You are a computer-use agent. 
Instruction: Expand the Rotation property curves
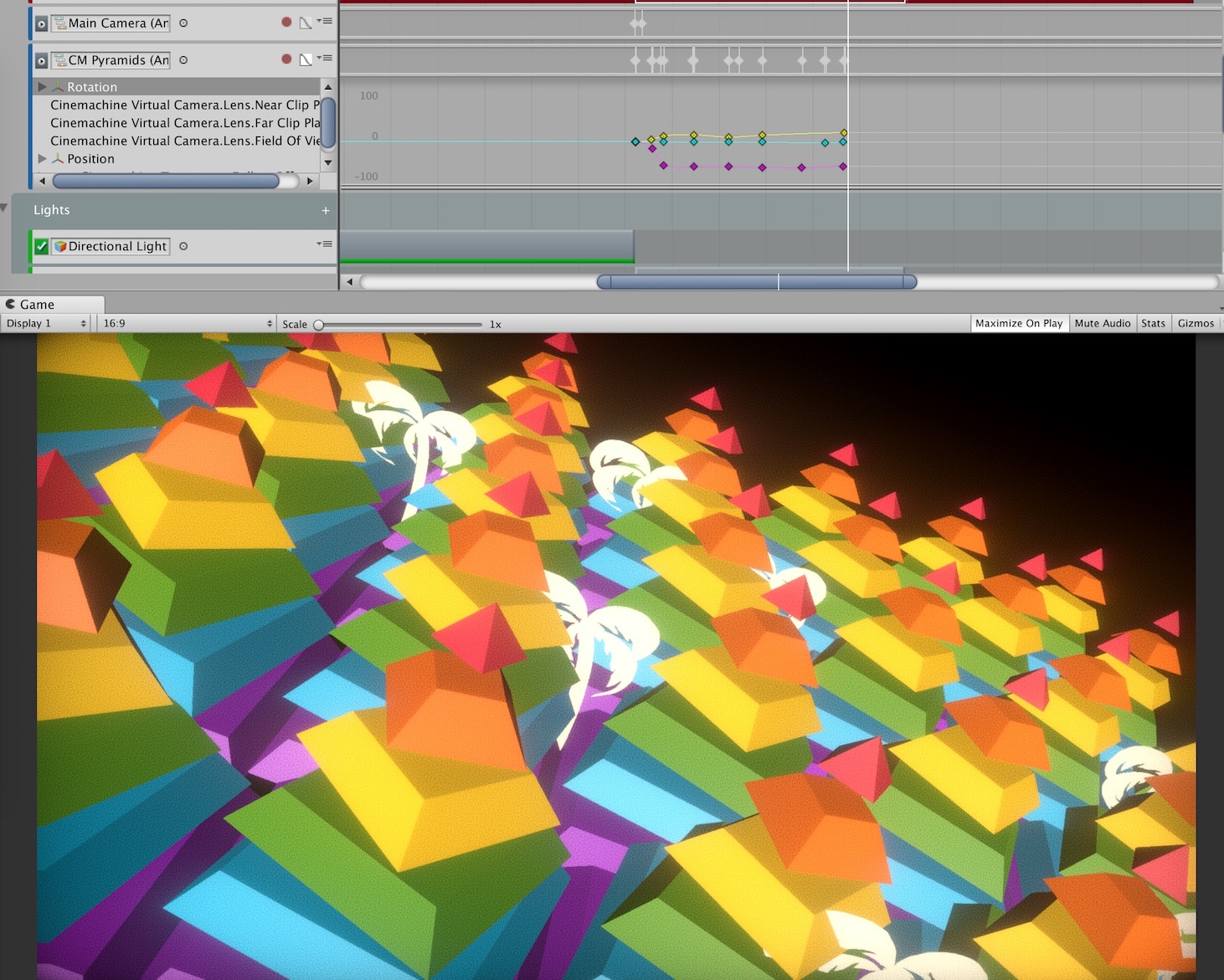(42, 86)
